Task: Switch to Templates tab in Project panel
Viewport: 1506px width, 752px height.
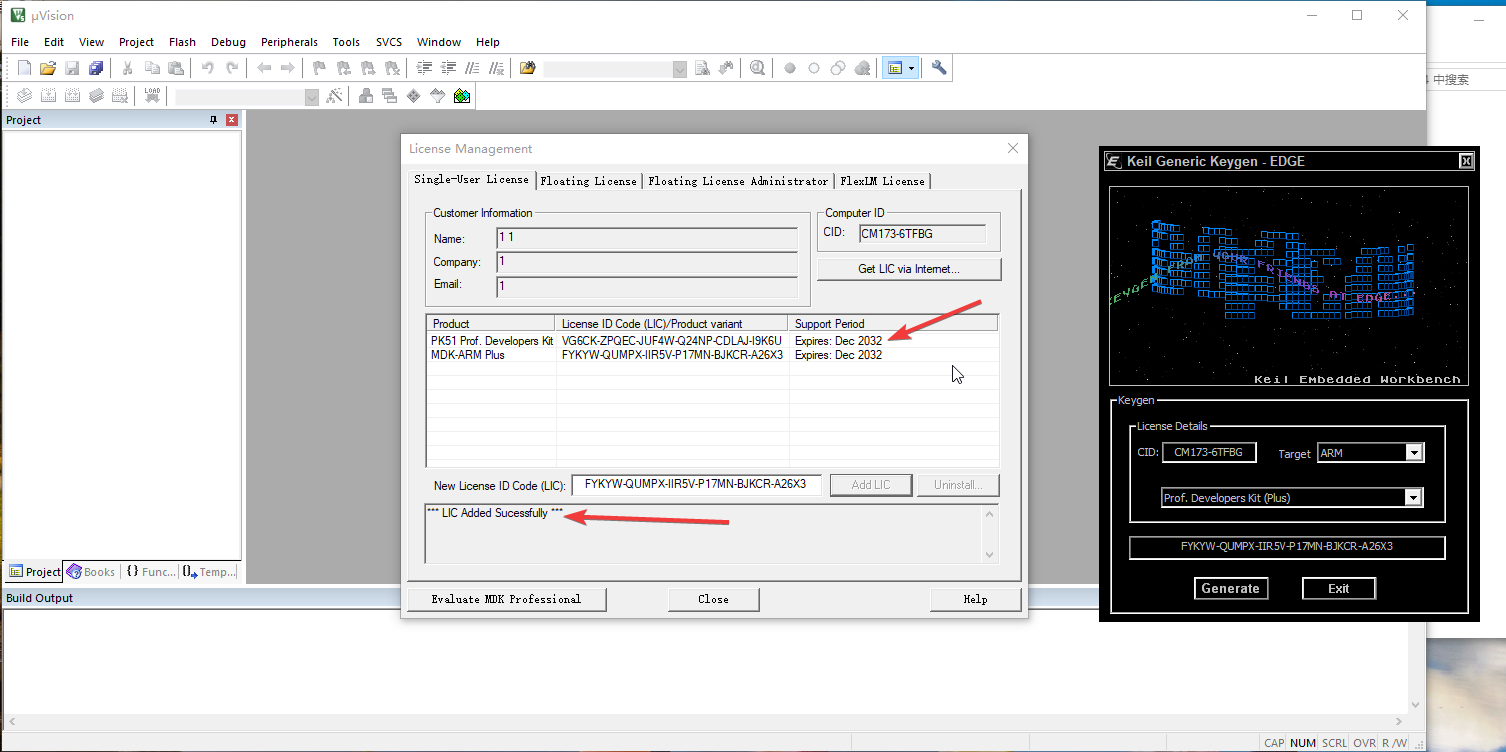Action: point(209,572)
